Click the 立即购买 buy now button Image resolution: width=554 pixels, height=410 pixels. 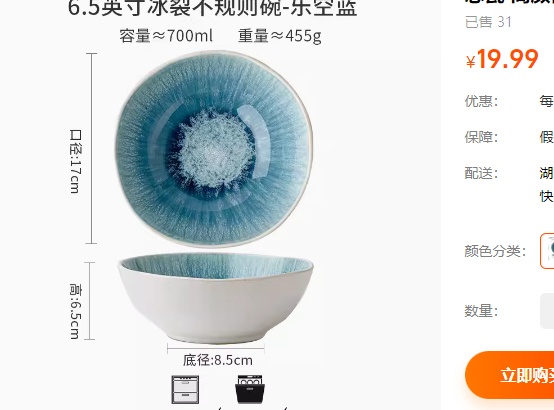tap(510, 375)
